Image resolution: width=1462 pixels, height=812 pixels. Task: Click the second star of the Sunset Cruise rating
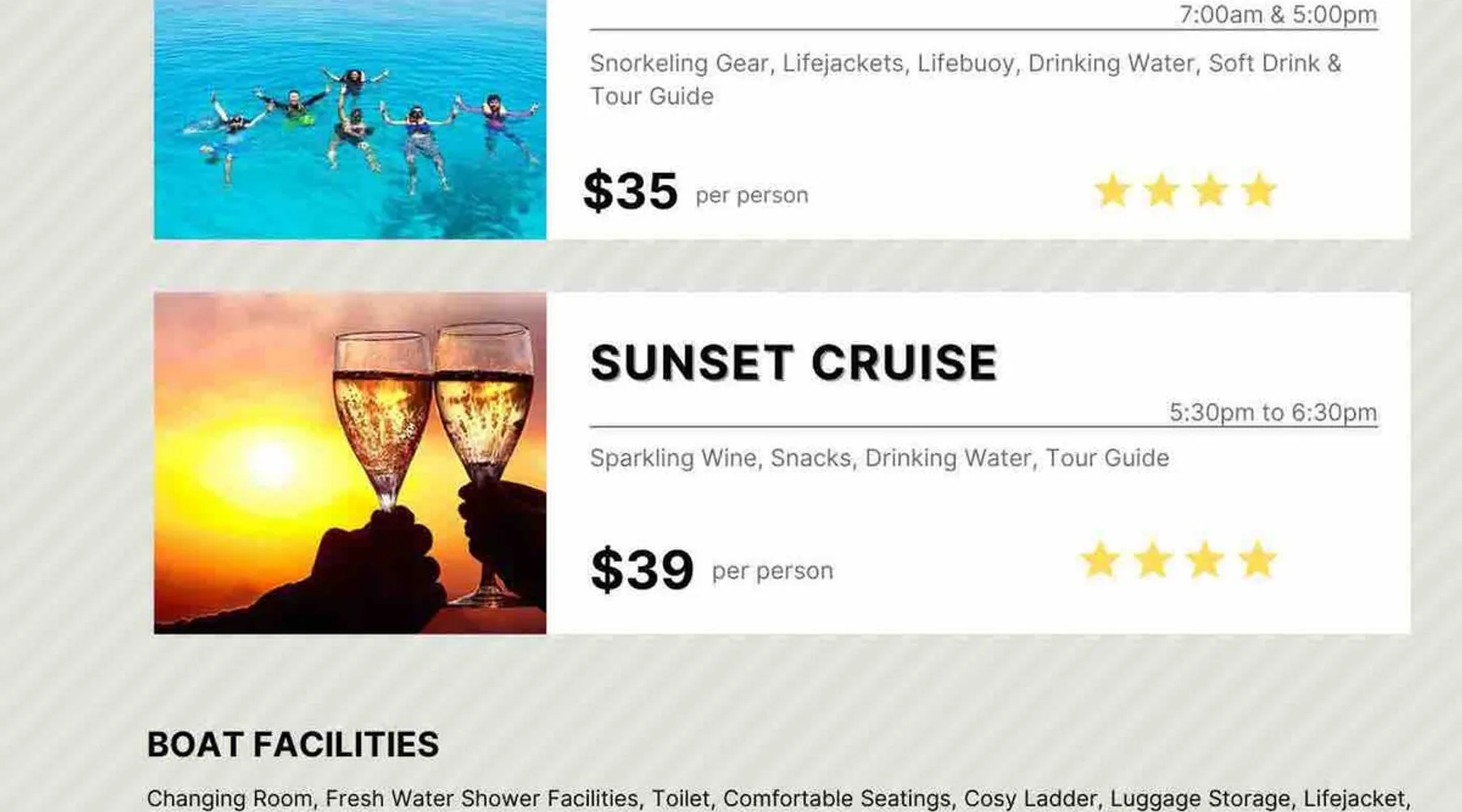pyautogui.click(x=1153, y=560)
